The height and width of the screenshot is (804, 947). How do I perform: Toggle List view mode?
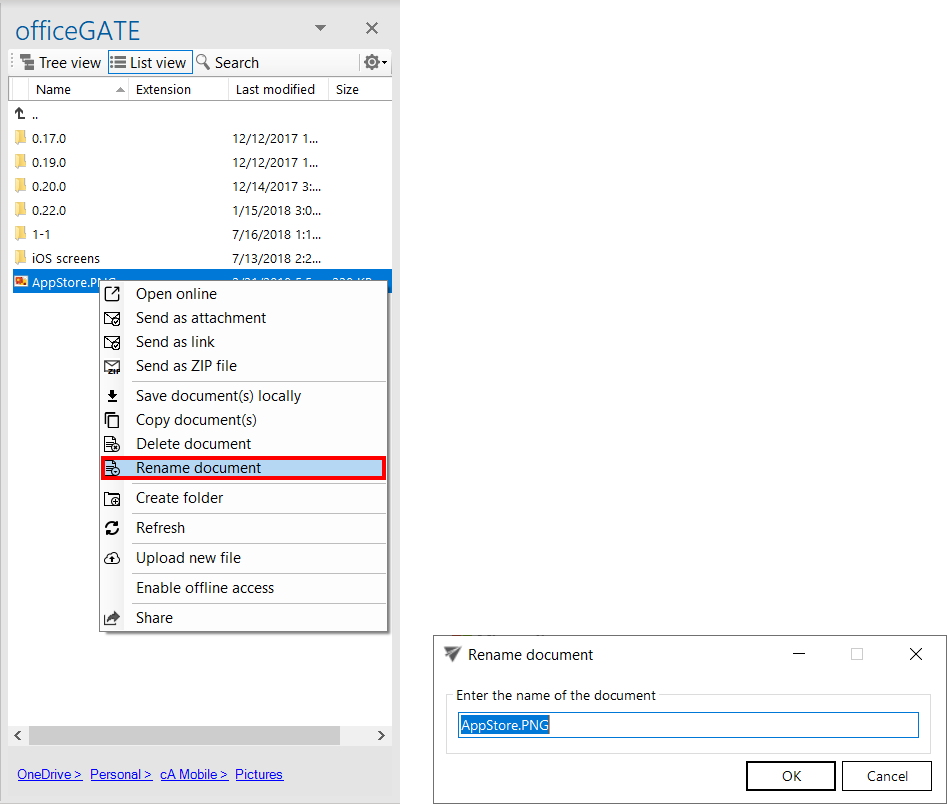coord(149,62)
